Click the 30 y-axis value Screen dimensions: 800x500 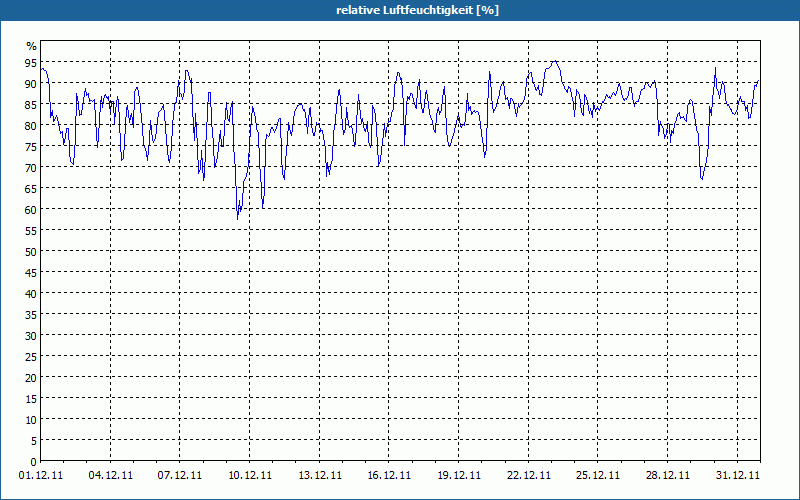click(31, 336)
